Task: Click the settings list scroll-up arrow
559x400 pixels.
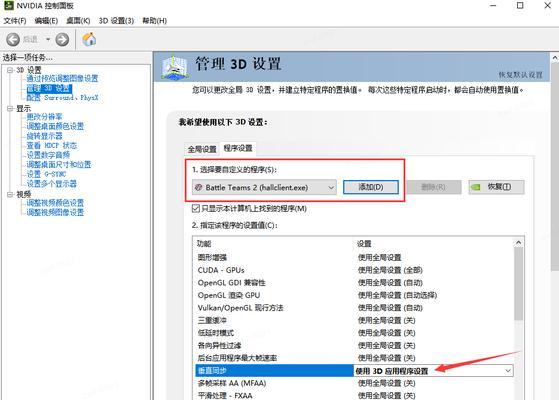Action: (519, 243)
